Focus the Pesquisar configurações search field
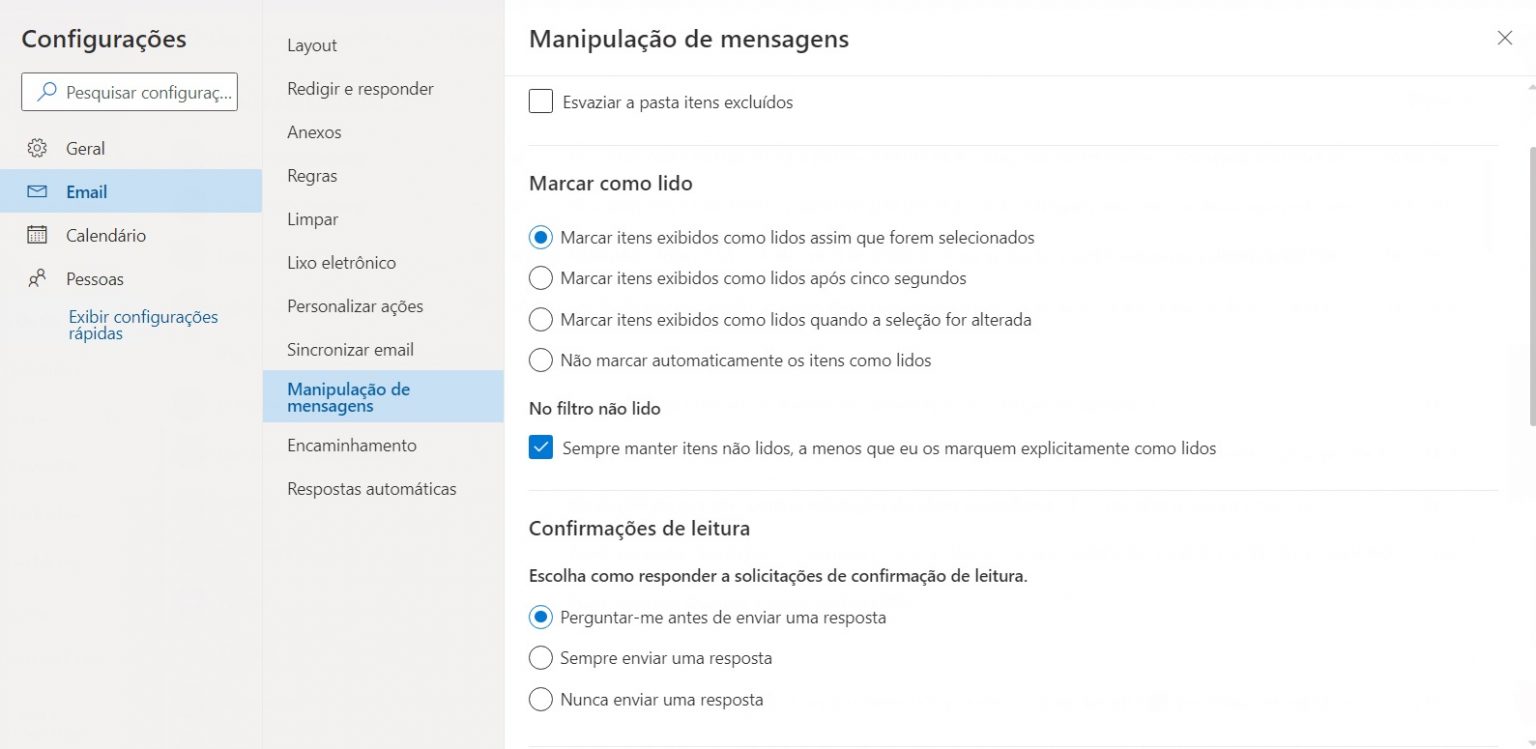This screenshot has height=749, width=1536. 129,92
